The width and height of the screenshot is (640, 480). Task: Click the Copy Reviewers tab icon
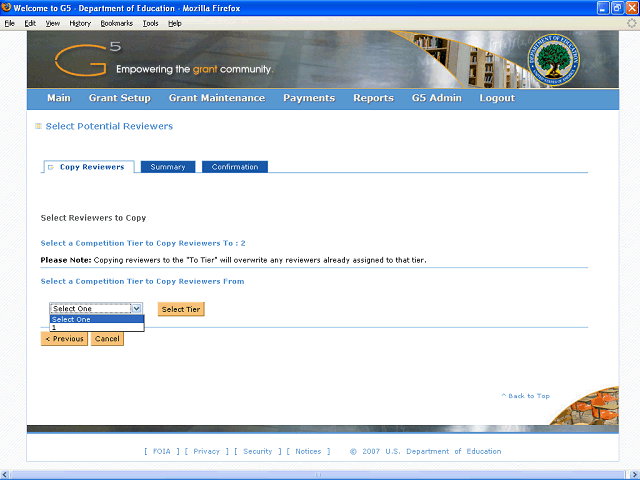click(51, 167)
